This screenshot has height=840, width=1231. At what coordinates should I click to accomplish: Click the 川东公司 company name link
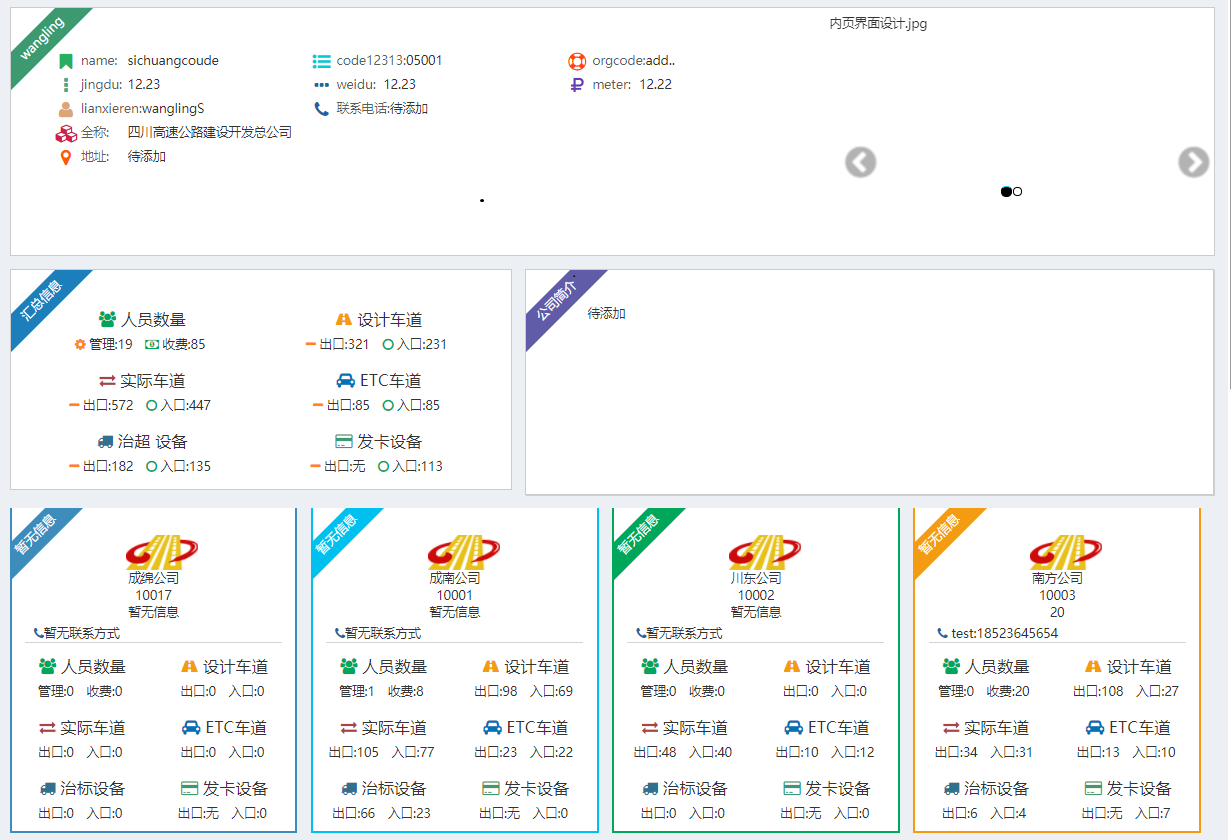[x=755, y=578]
